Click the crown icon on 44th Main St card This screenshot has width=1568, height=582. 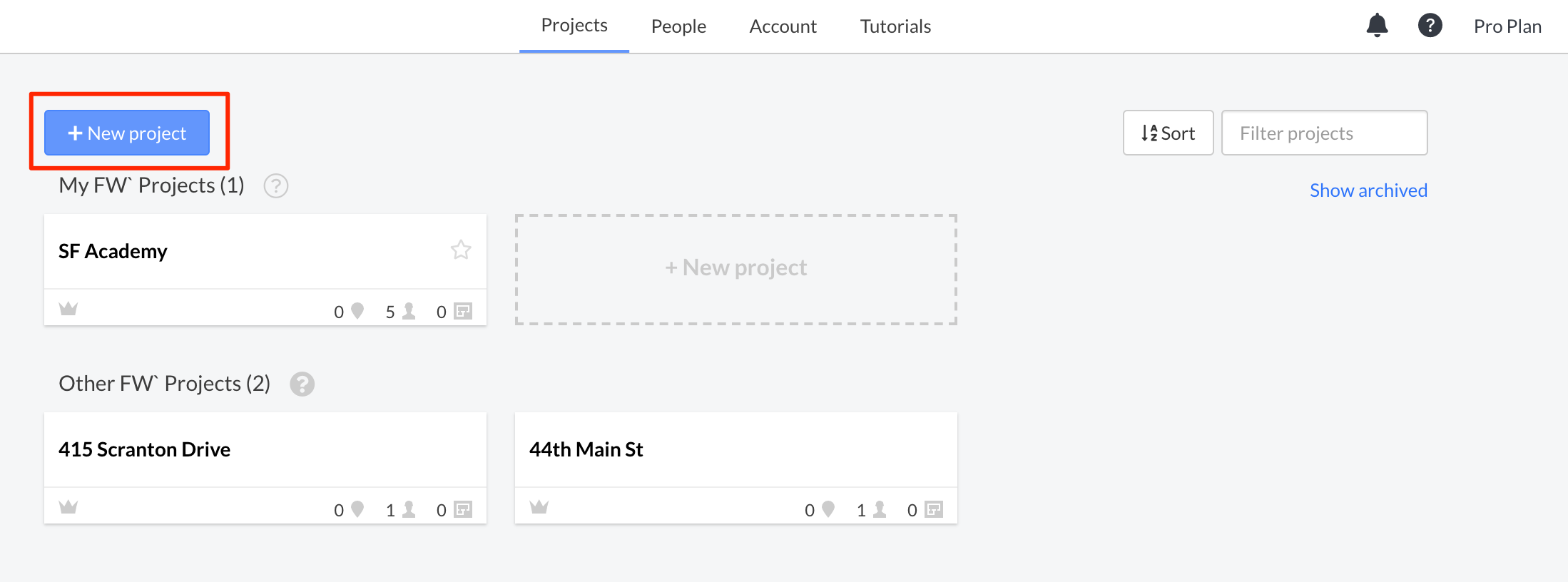(x=539, y=507)
